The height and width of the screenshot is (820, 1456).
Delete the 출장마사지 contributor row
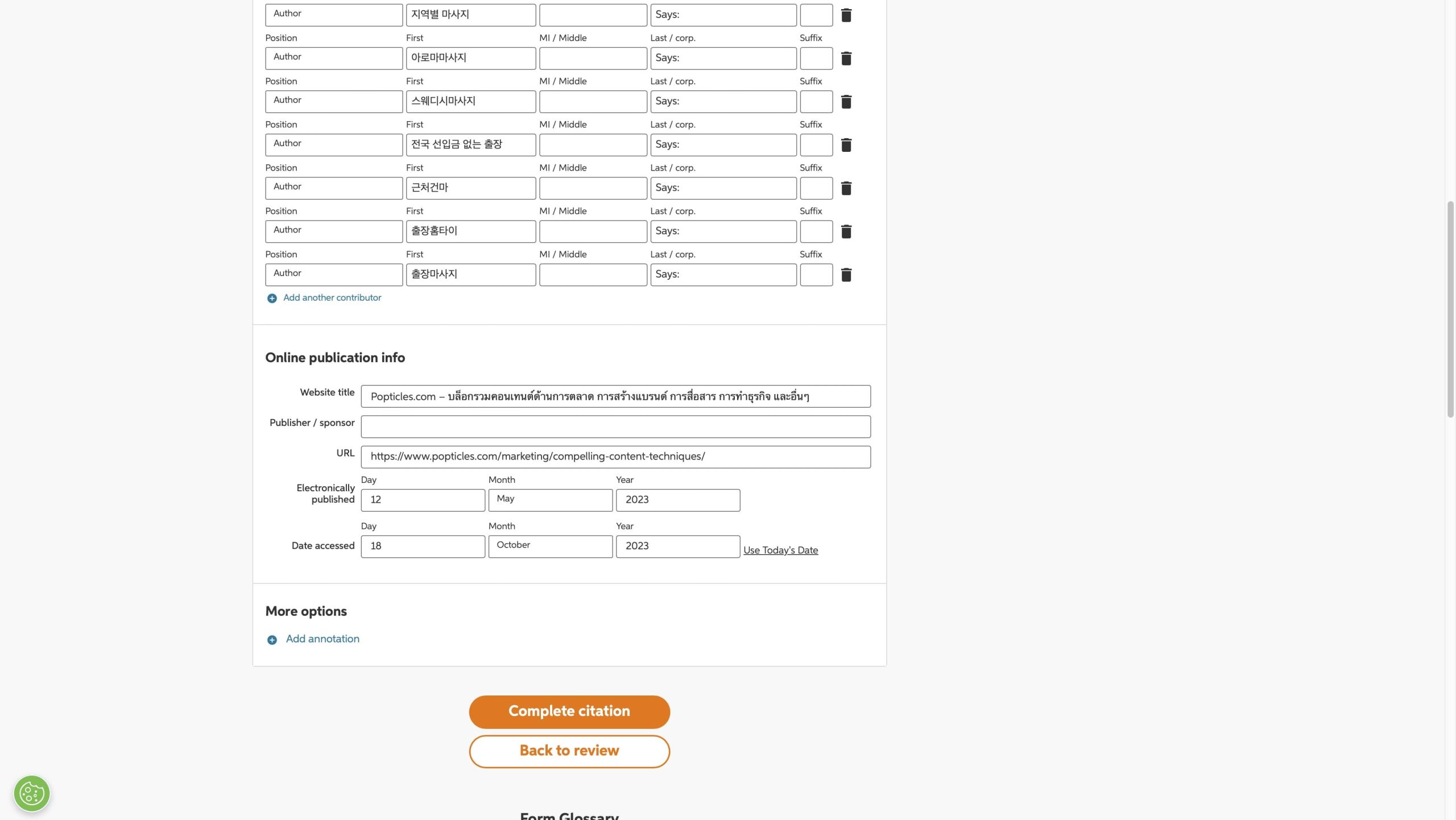(846, 275)
